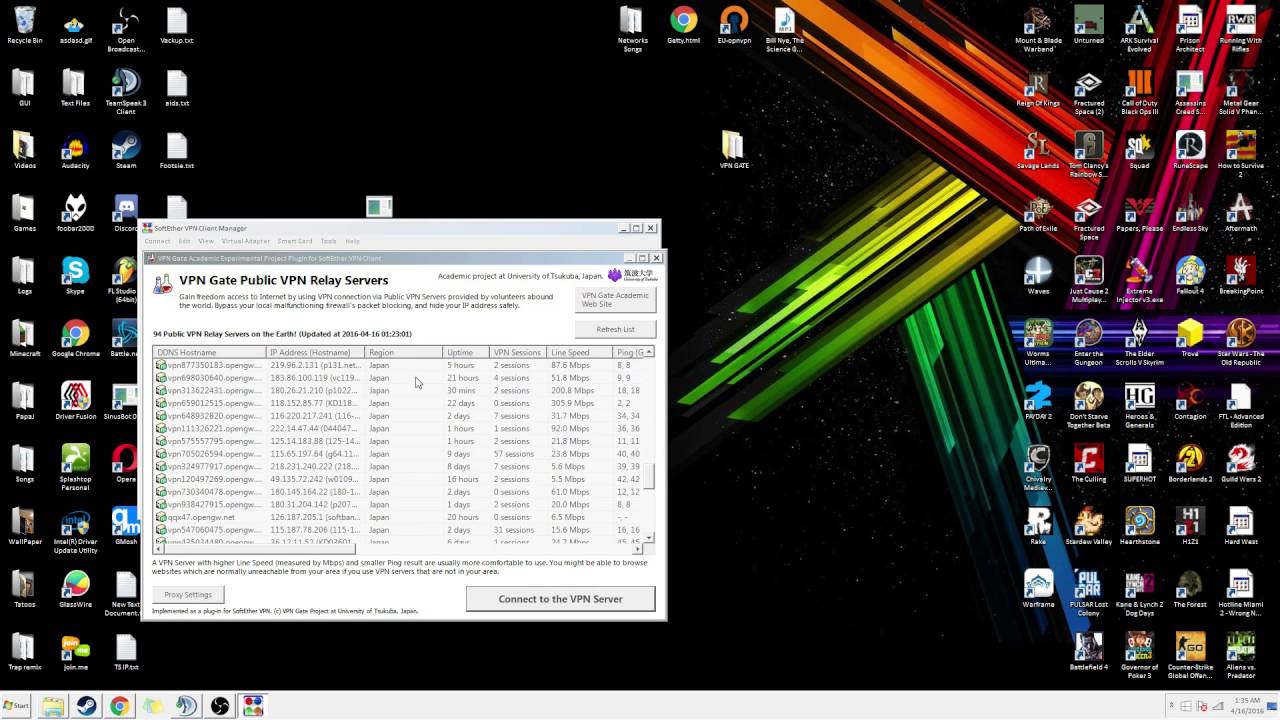This screenshot has height=720, width=1280.
Task: Select the qqx47.opengw.net server row
Action: click(x=399, y=517)
